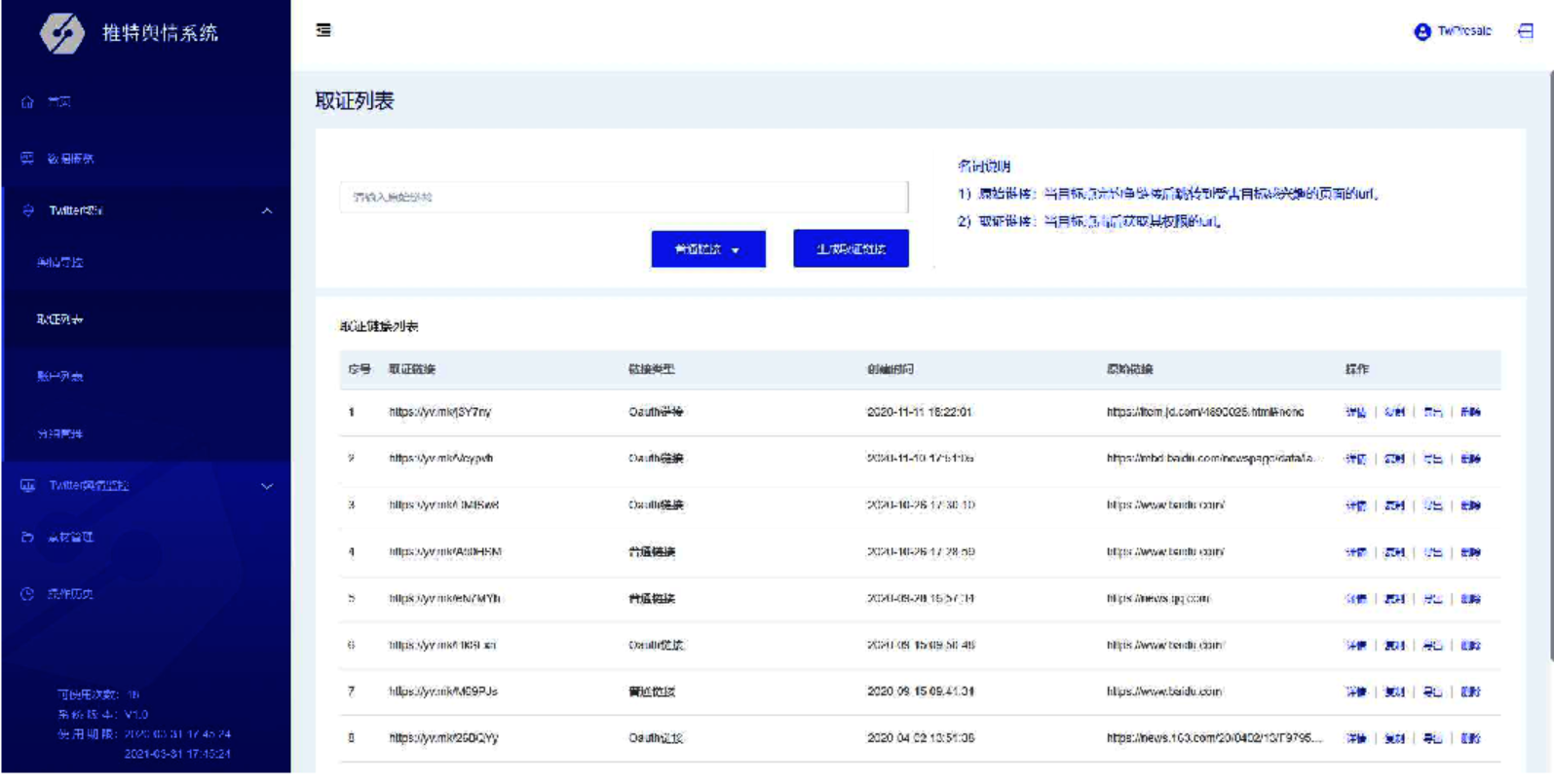Image resolution: width=1554 pixels, height=784 pixels.
Task: Expand the Twitter monitoring sidebar section
Action: 267,486
